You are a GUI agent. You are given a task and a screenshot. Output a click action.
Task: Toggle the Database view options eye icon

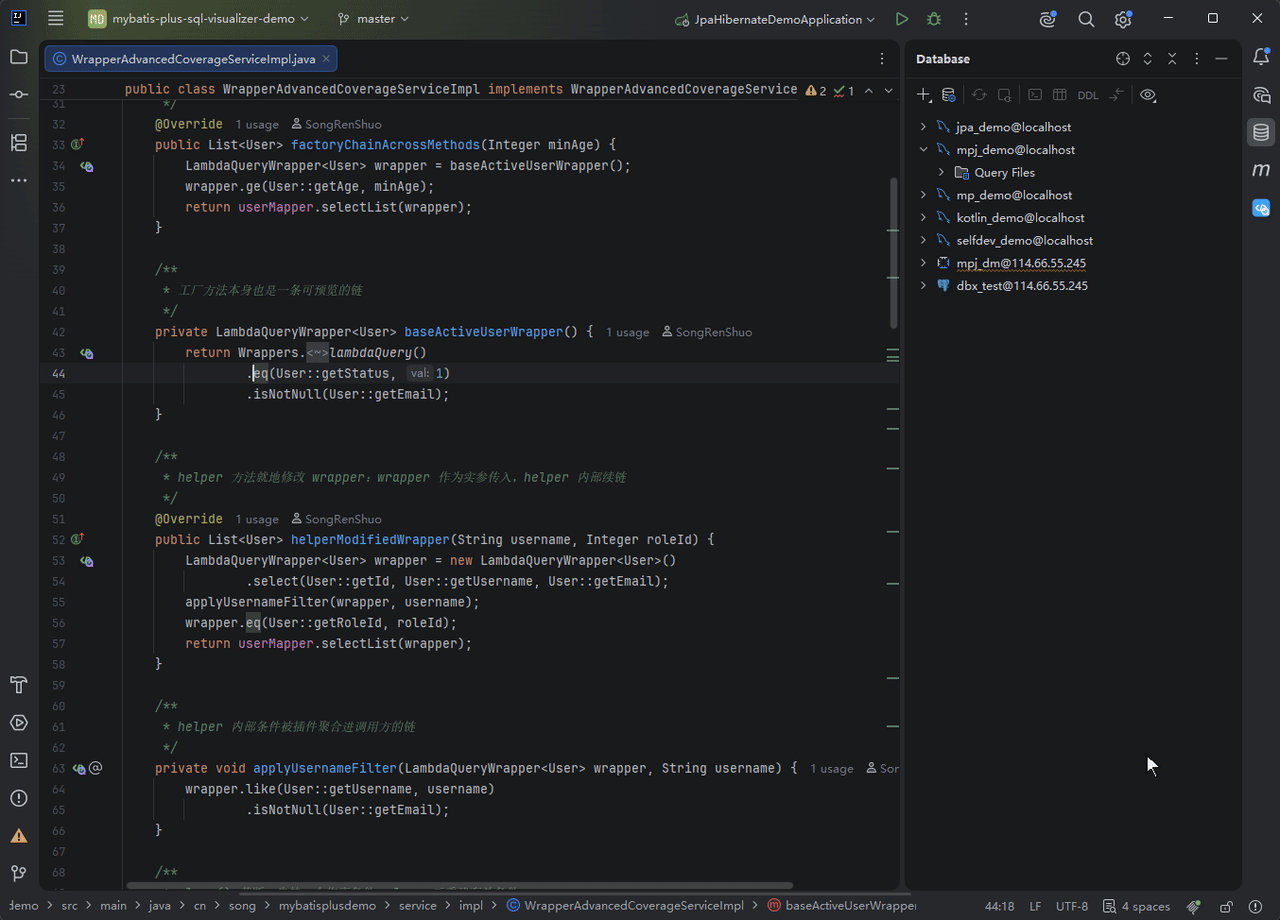coord(1148,95)
